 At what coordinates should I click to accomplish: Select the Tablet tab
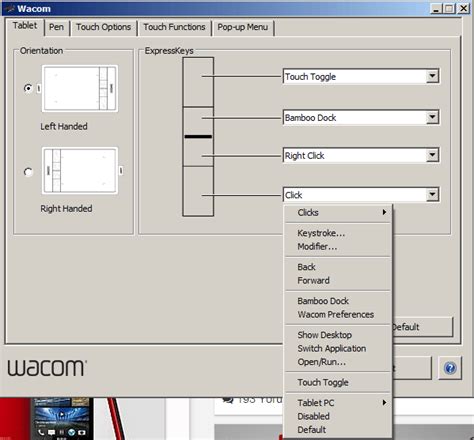25,26
